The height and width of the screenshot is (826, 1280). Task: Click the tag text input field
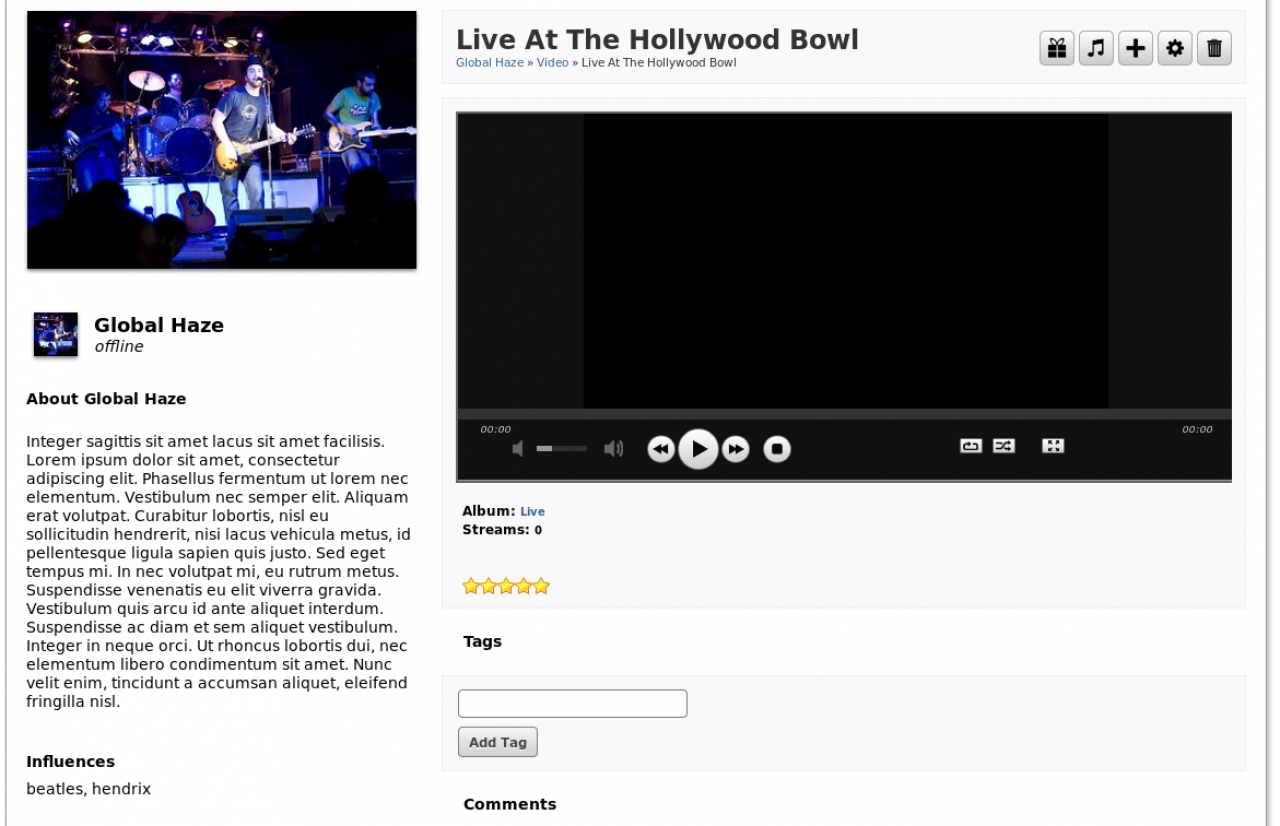pyautogui.click(x=572, y=704)
